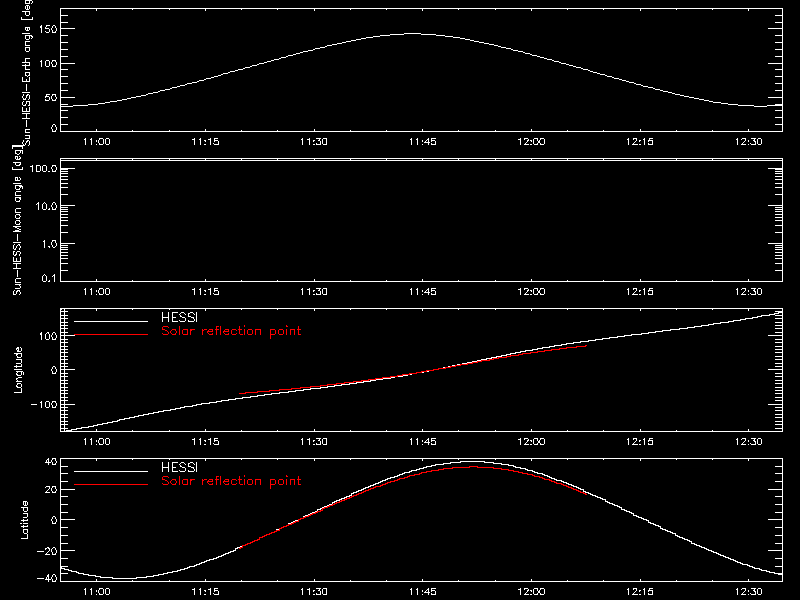Click the '150' tick label in the top plot

click(x=48, y=29)
